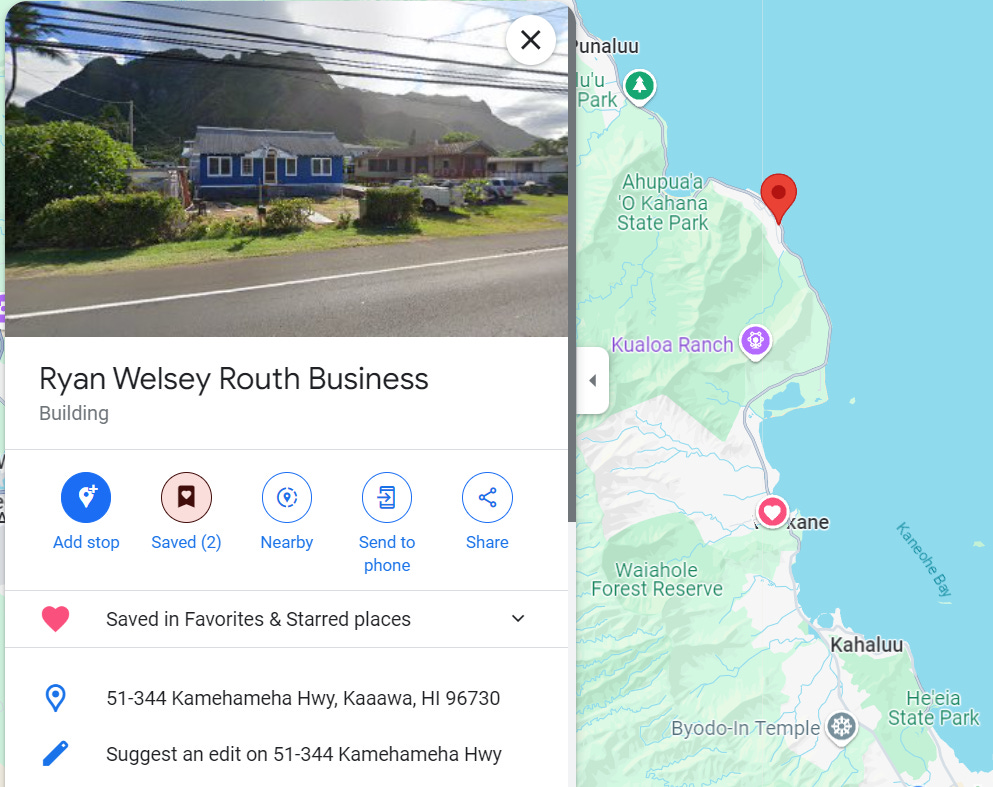This screenshot has height=787, width=993.
Task: Click the pink heart beside Saved in Favorites
Action: click(x=56, y=619)
